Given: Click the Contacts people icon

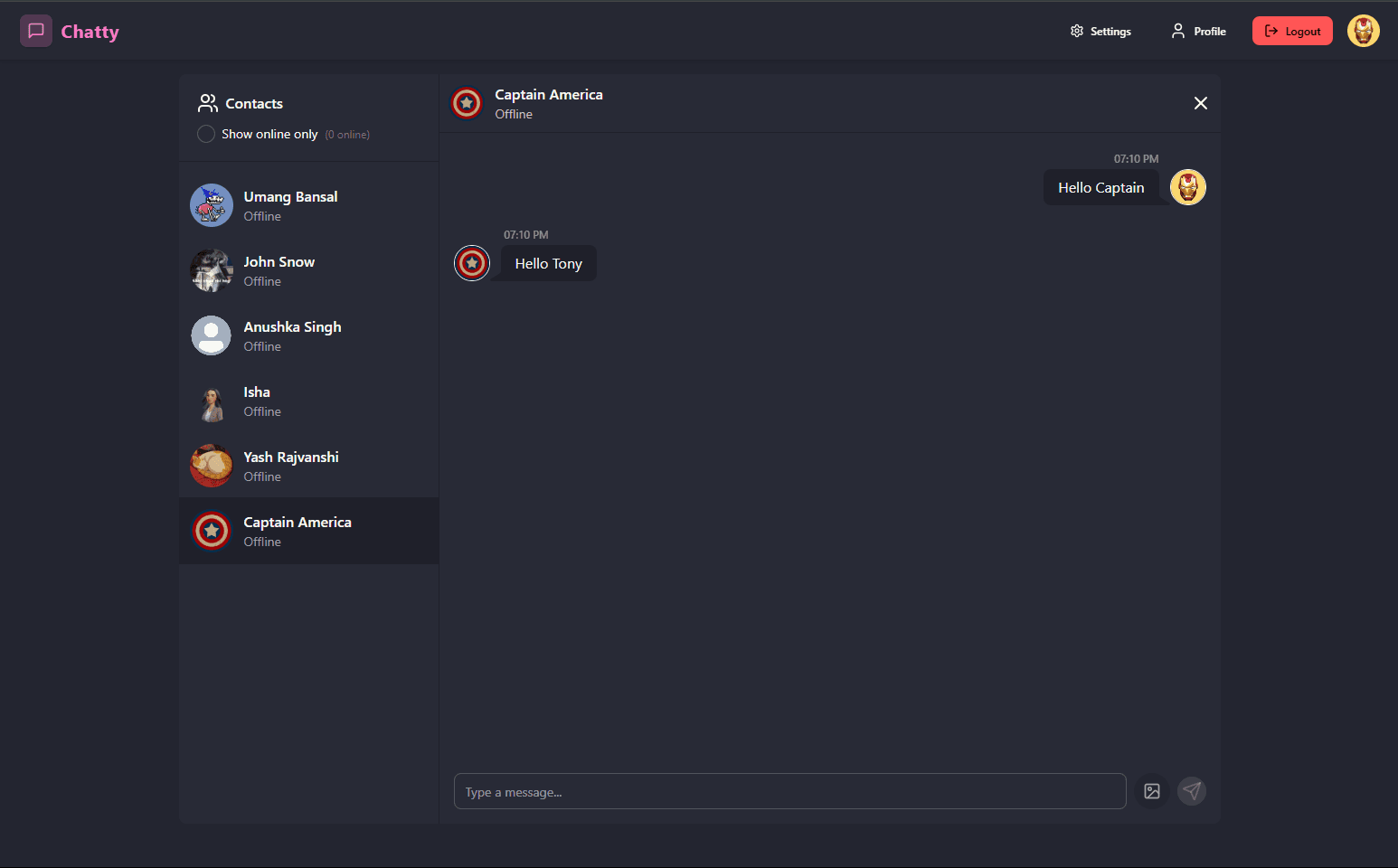Looking at the screenshot, I should (x=208, y=103).
